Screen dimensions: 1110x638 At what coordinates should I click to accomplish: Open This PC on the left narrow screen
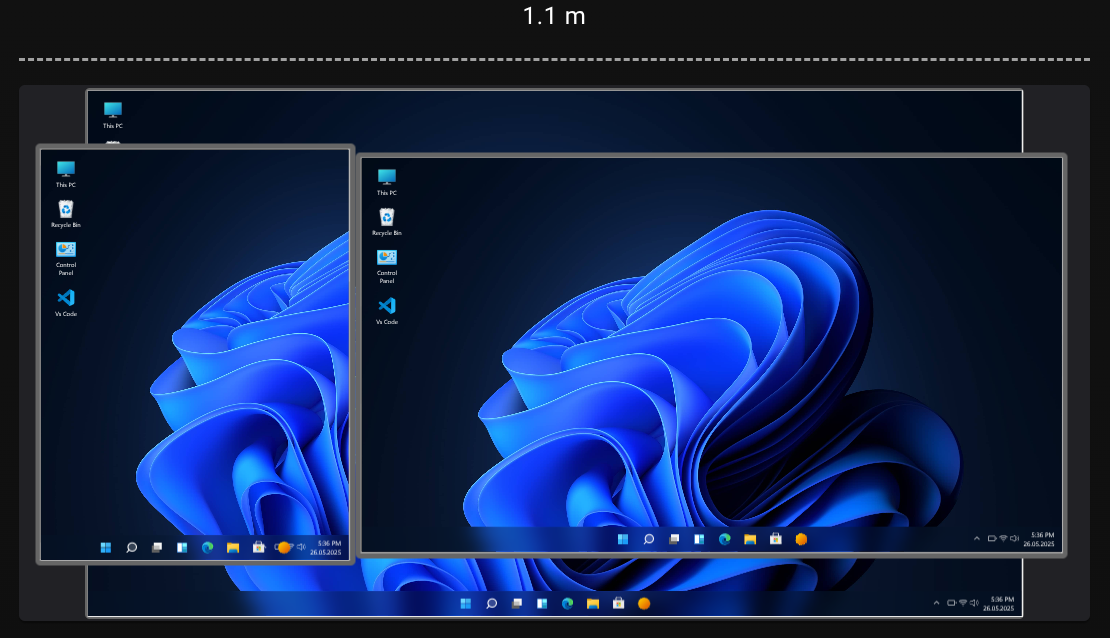coord(66,174)
